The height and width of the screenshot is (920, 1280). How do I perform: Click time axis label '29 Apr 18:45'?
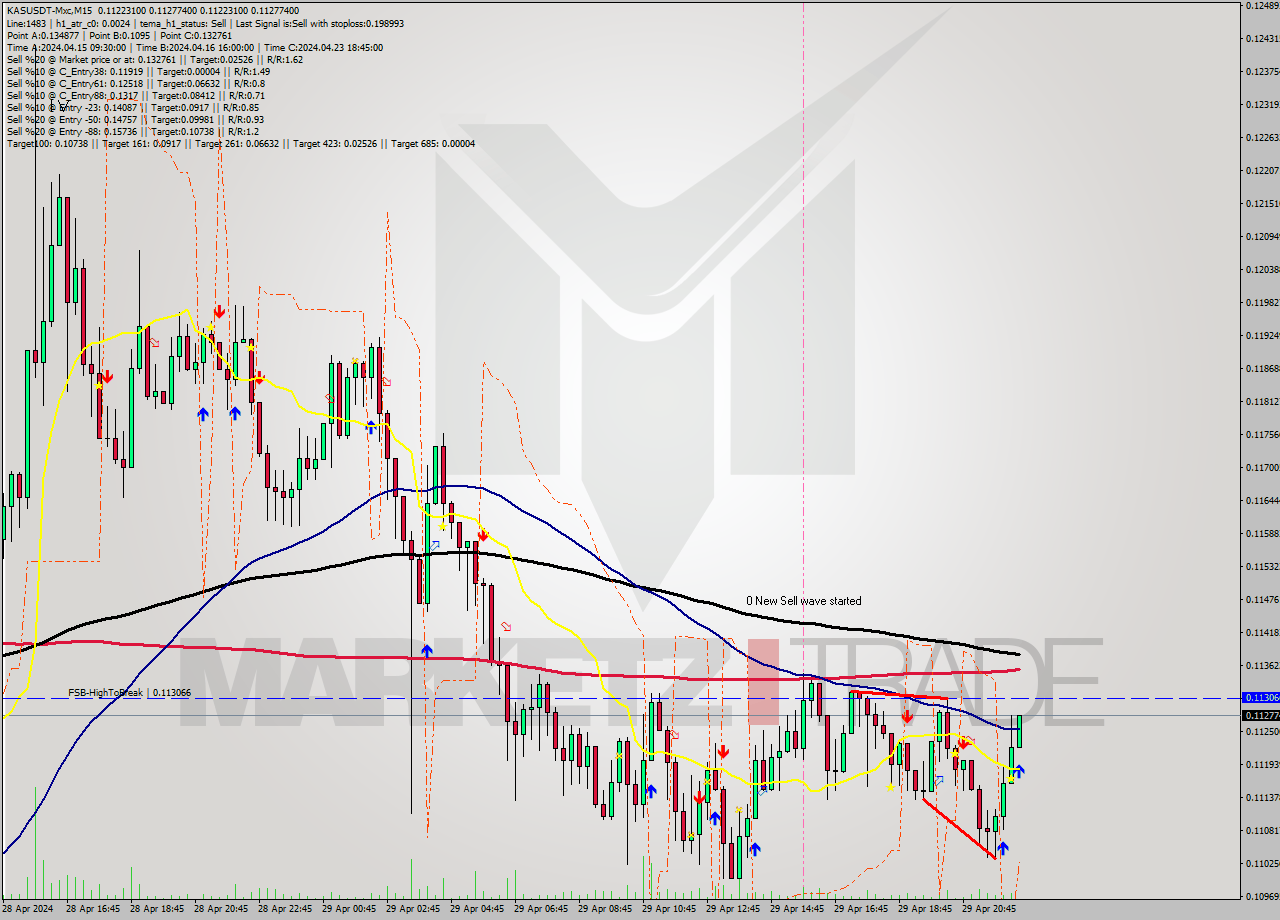tap(924, 909)
